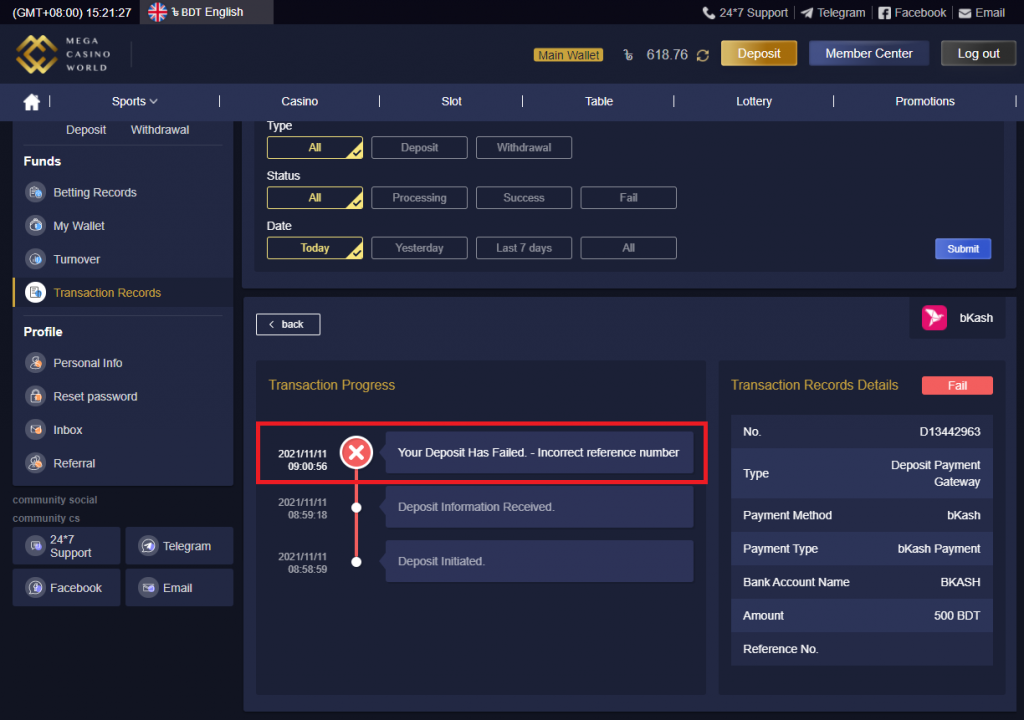Click transaction number D13442963
Viewport: 1024px width, 720px height.
950,432
